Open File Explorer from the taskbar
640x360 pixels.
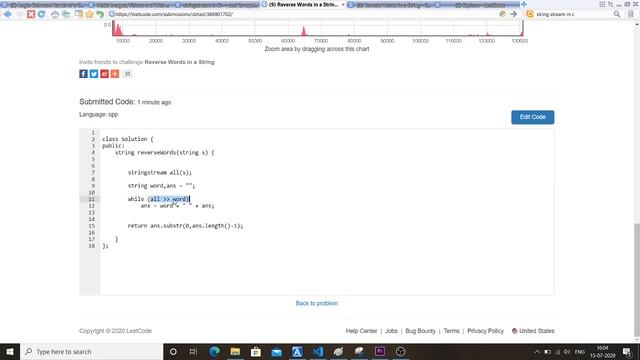pyautogui.click(x=235, y=351)
